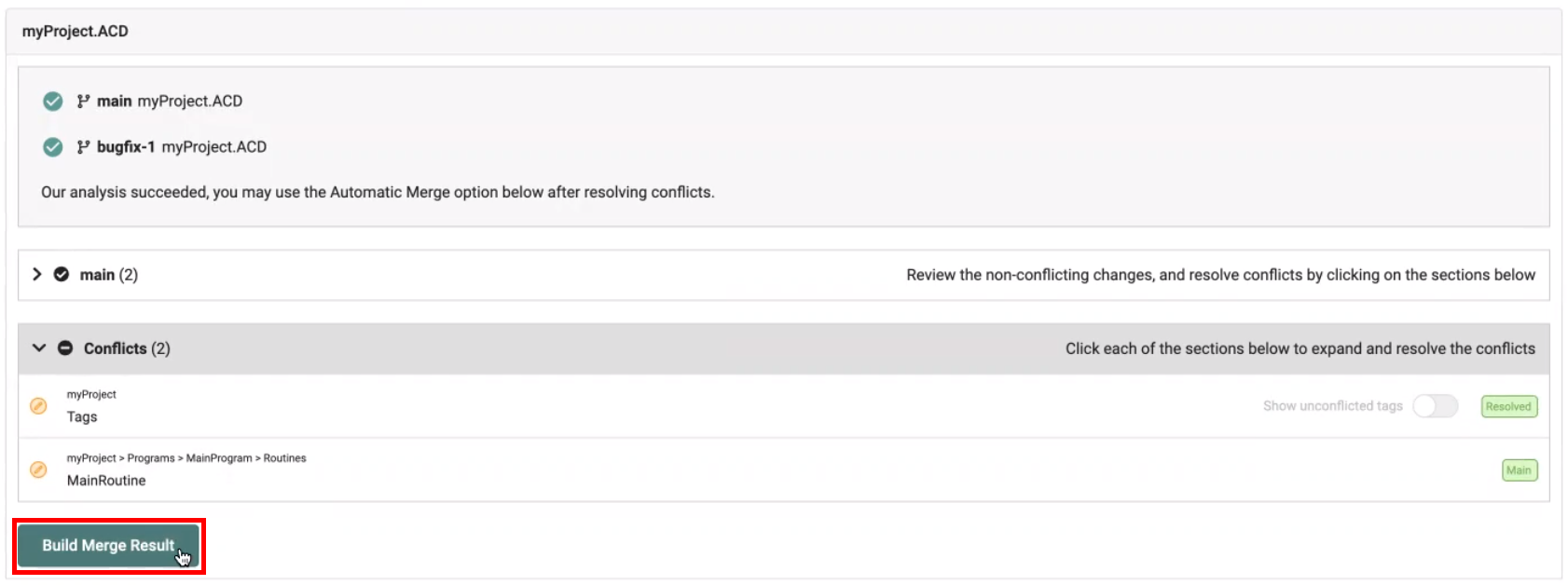Click the branch icon next to bugfix-1

coord(83,146)
